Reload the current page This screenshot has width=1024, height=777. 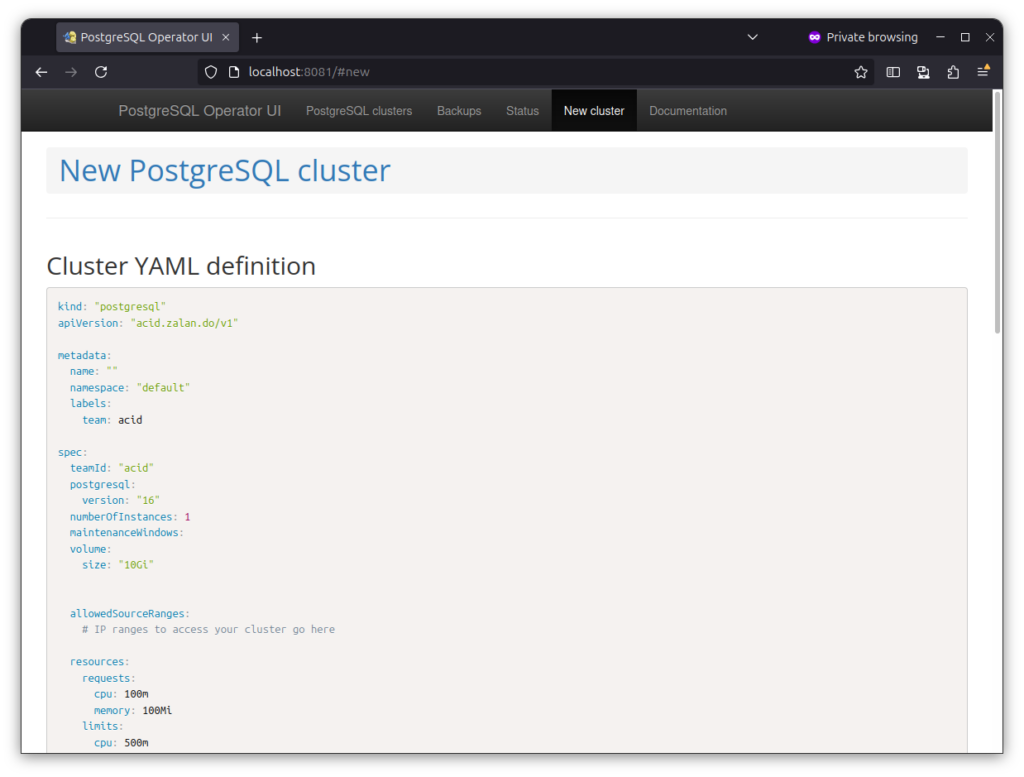(x=100, y=71)
